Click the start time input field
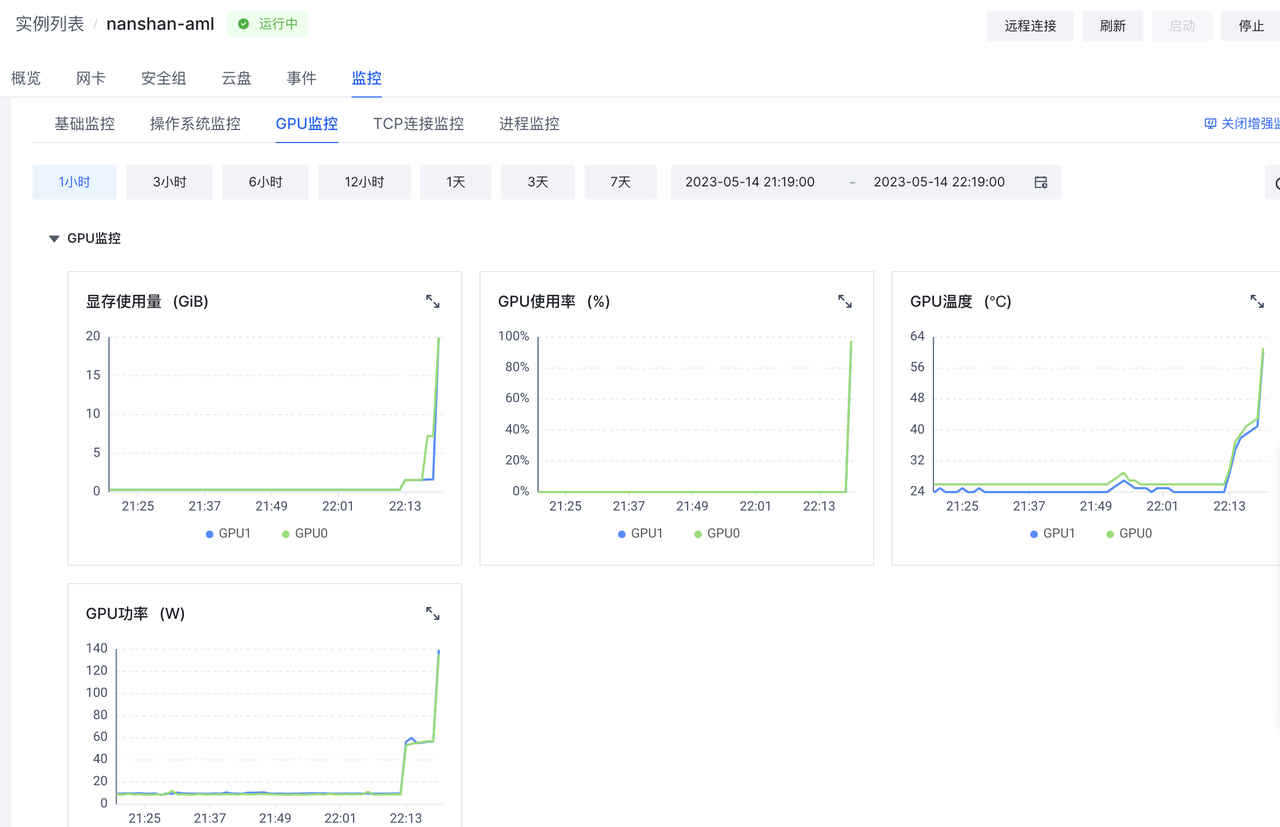The image size is (1280, 827). point(750,182)
